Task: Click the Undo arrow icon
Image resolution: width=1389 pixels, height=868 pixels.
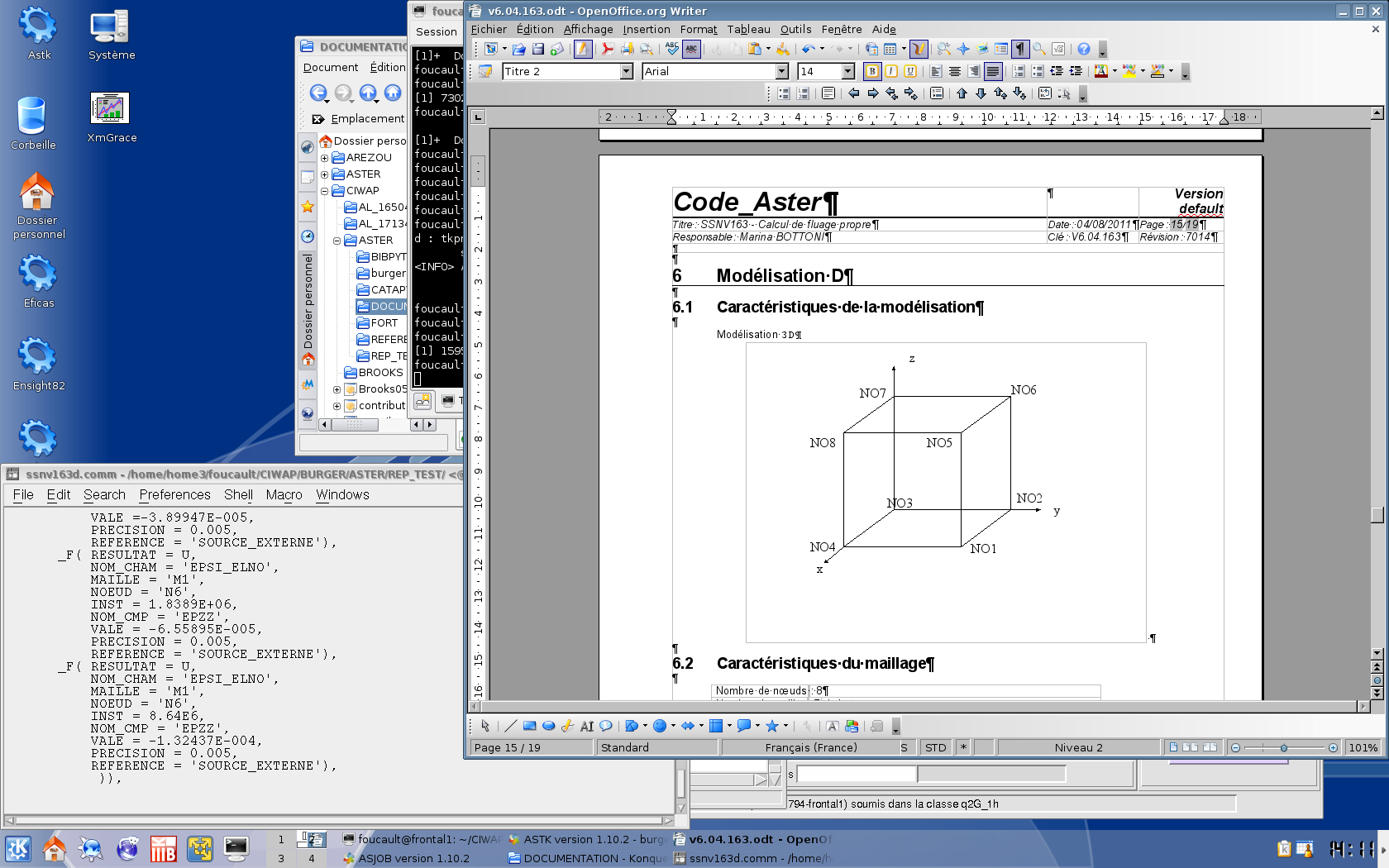Action: tap(808, 50)
